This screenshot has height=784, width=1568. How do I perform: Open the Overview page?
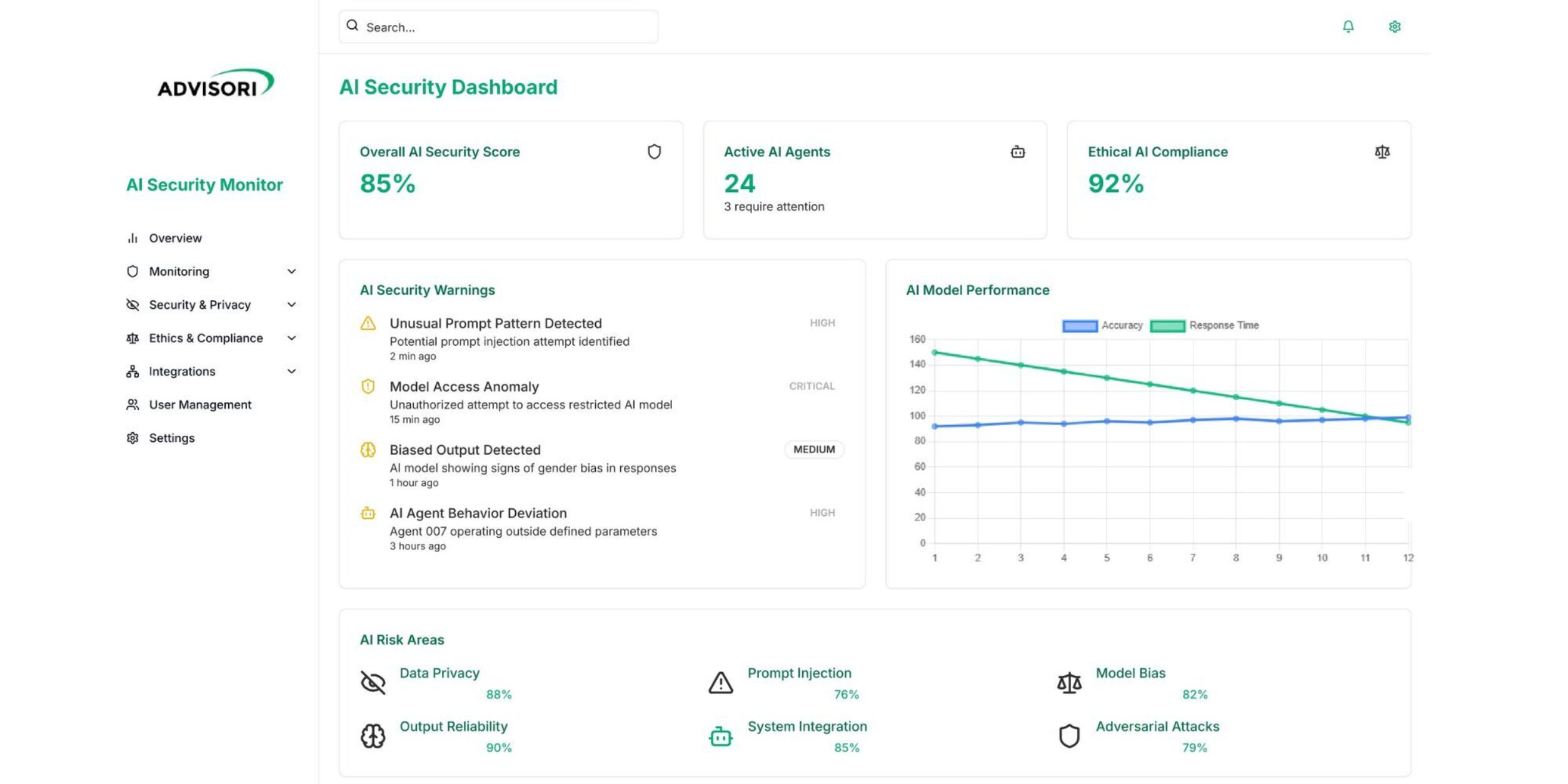[175, 238]
